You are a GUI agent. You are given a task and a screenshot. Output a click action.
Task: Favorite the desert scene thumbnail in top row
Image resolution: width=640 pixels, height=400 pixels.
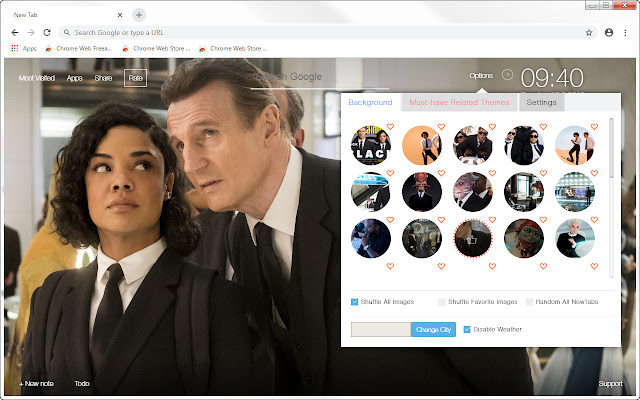[594, 127]
